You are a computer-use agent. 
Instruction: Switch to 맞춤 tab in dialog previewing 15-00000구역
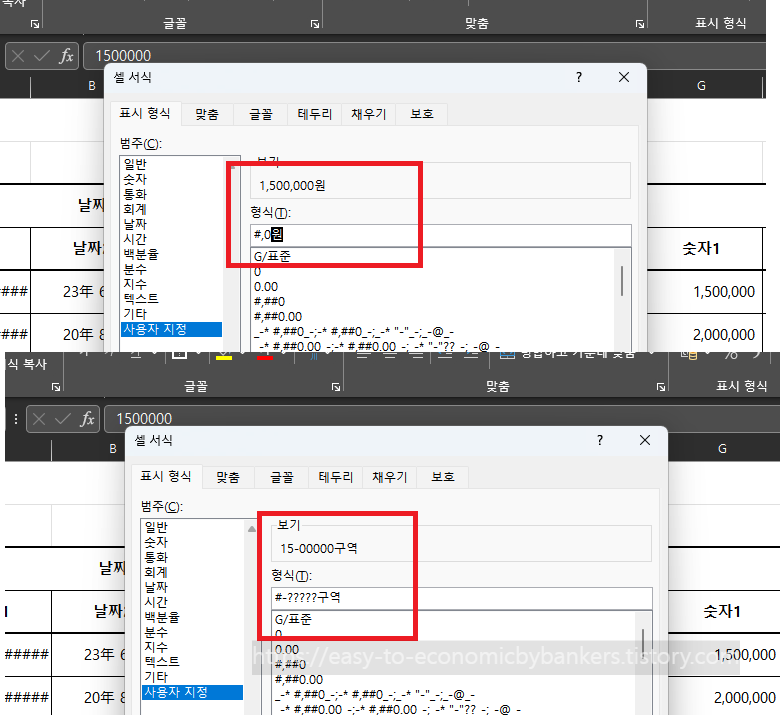(x=228, y=478)
